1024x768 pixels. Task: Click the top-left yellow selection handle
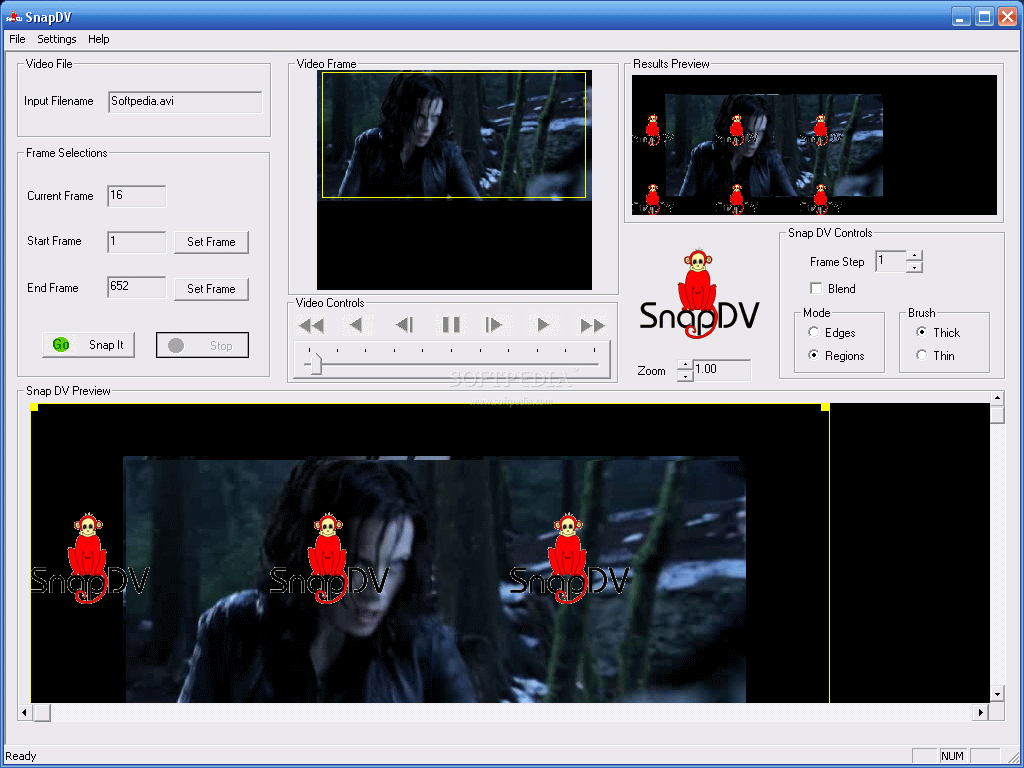35,408
